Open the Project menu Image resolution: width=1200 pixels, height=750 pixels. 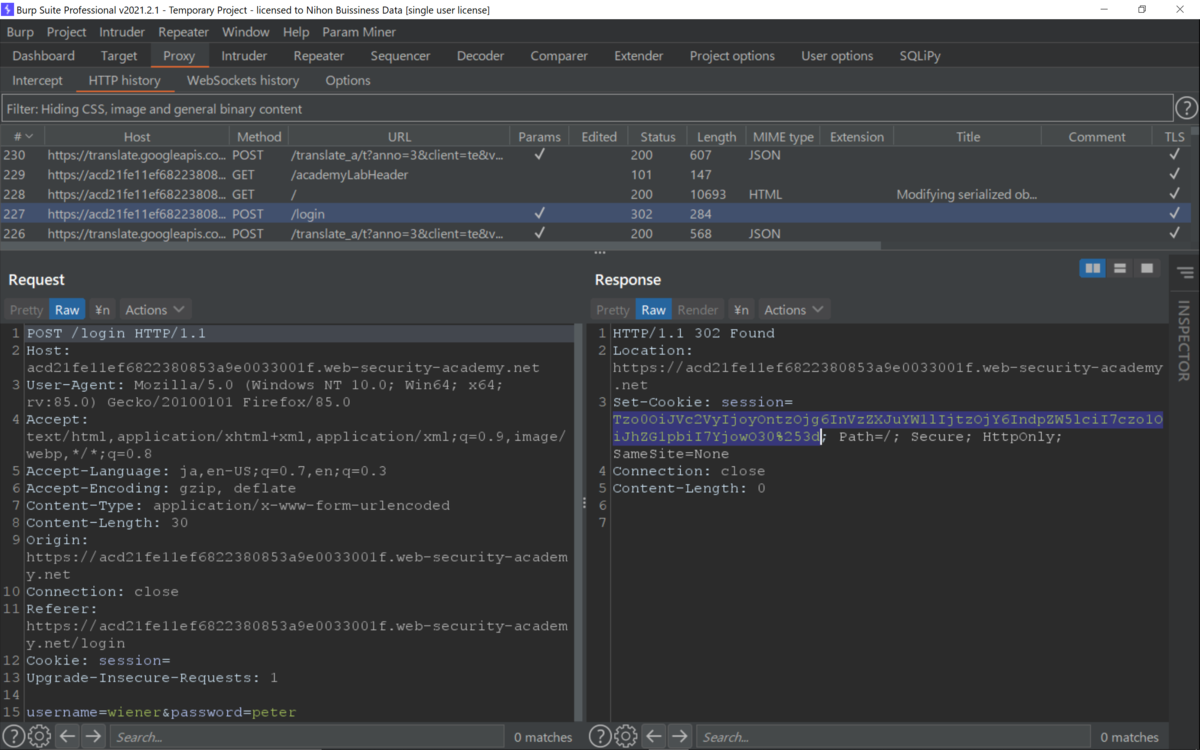pyautogui.click(x=67, y=32)
